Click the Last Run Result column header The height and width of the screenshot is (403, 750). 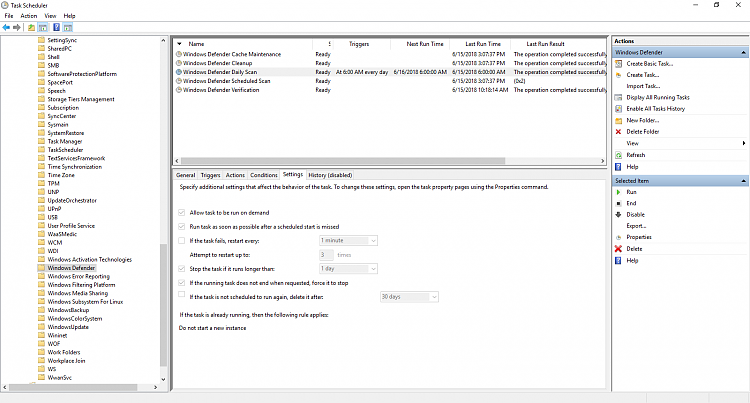pos(545,44)
